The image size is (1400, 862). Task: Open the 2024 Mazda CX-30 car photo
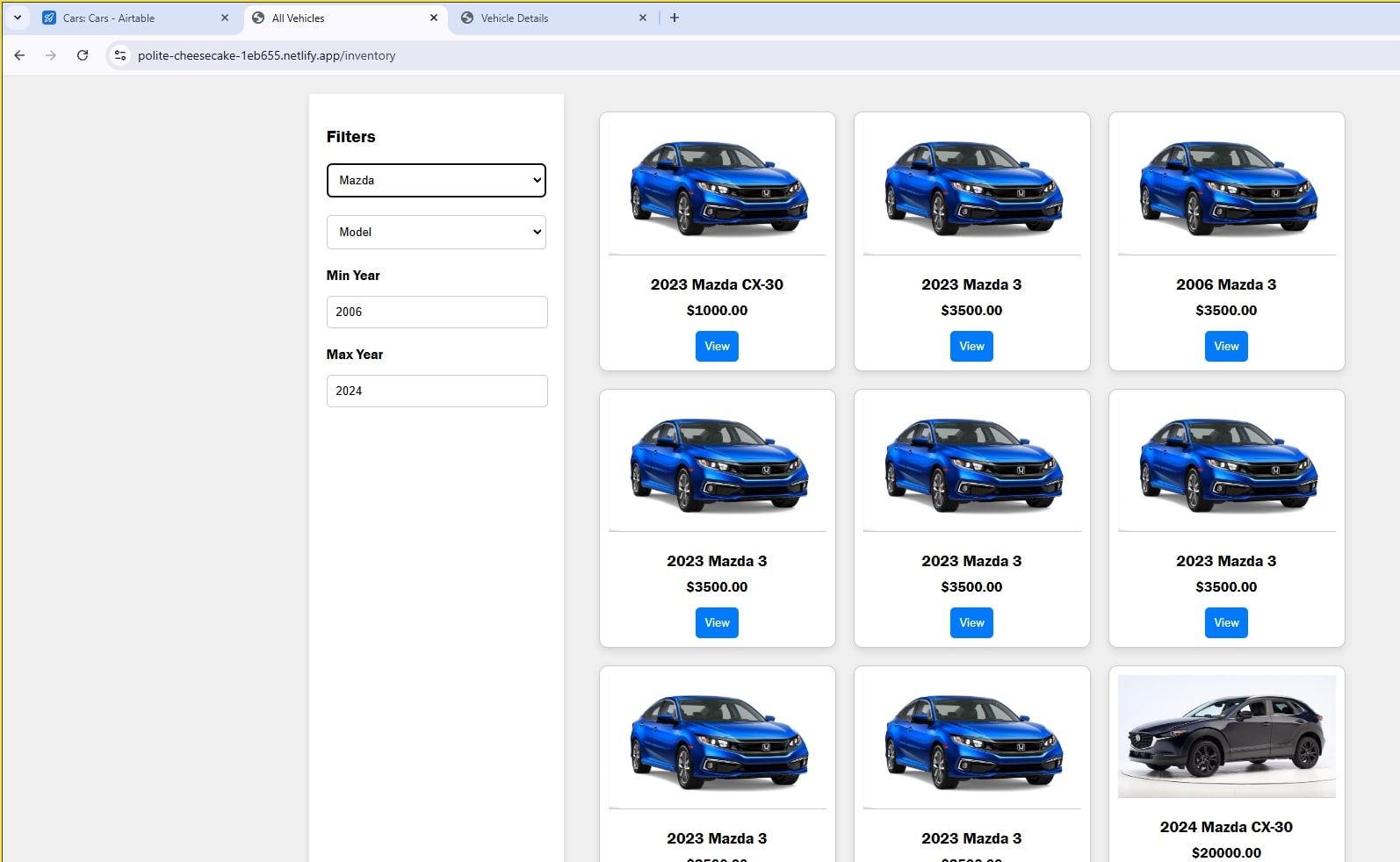coord(1227,736)
